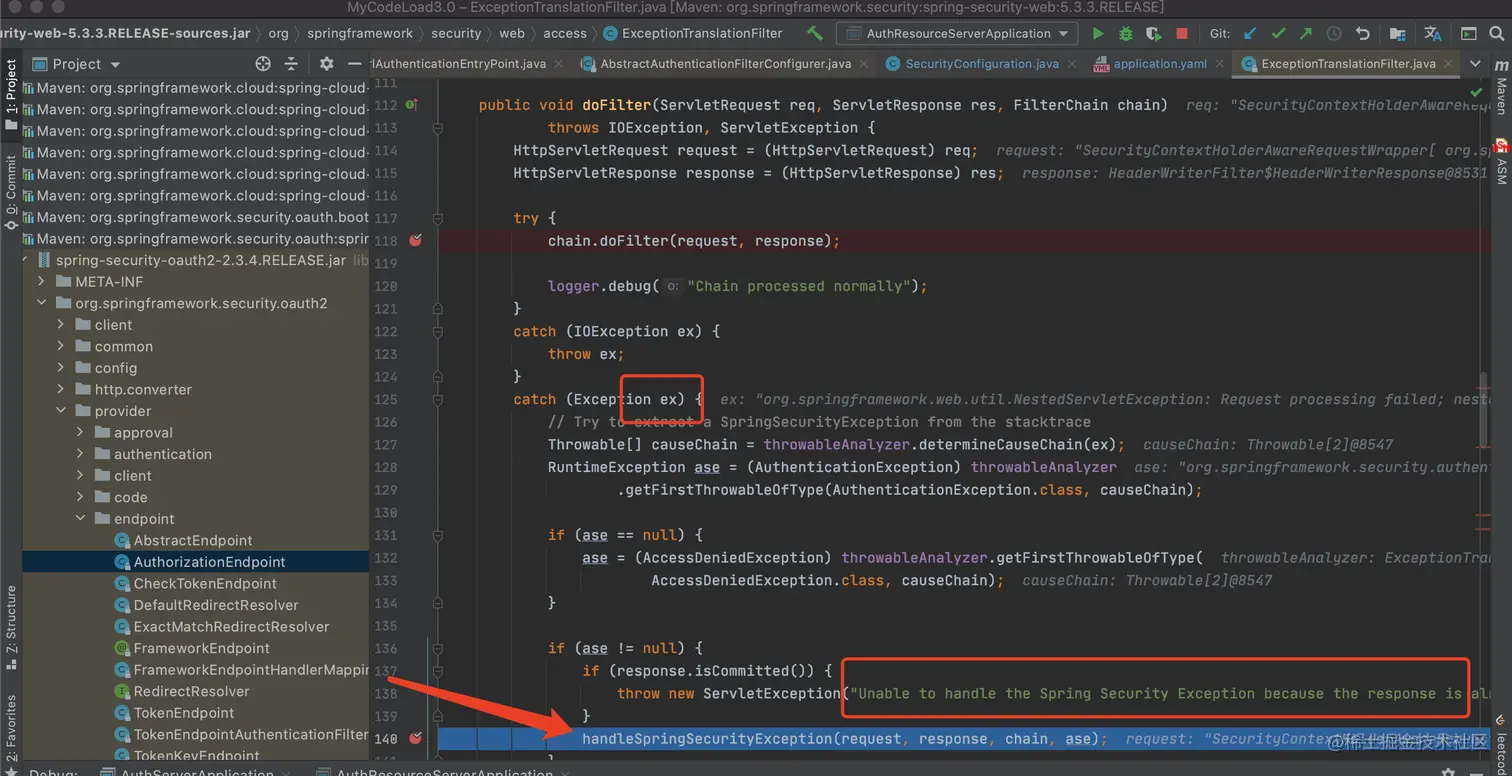Collapse the provider package
1512x776 pixels.
click(61, 411)
